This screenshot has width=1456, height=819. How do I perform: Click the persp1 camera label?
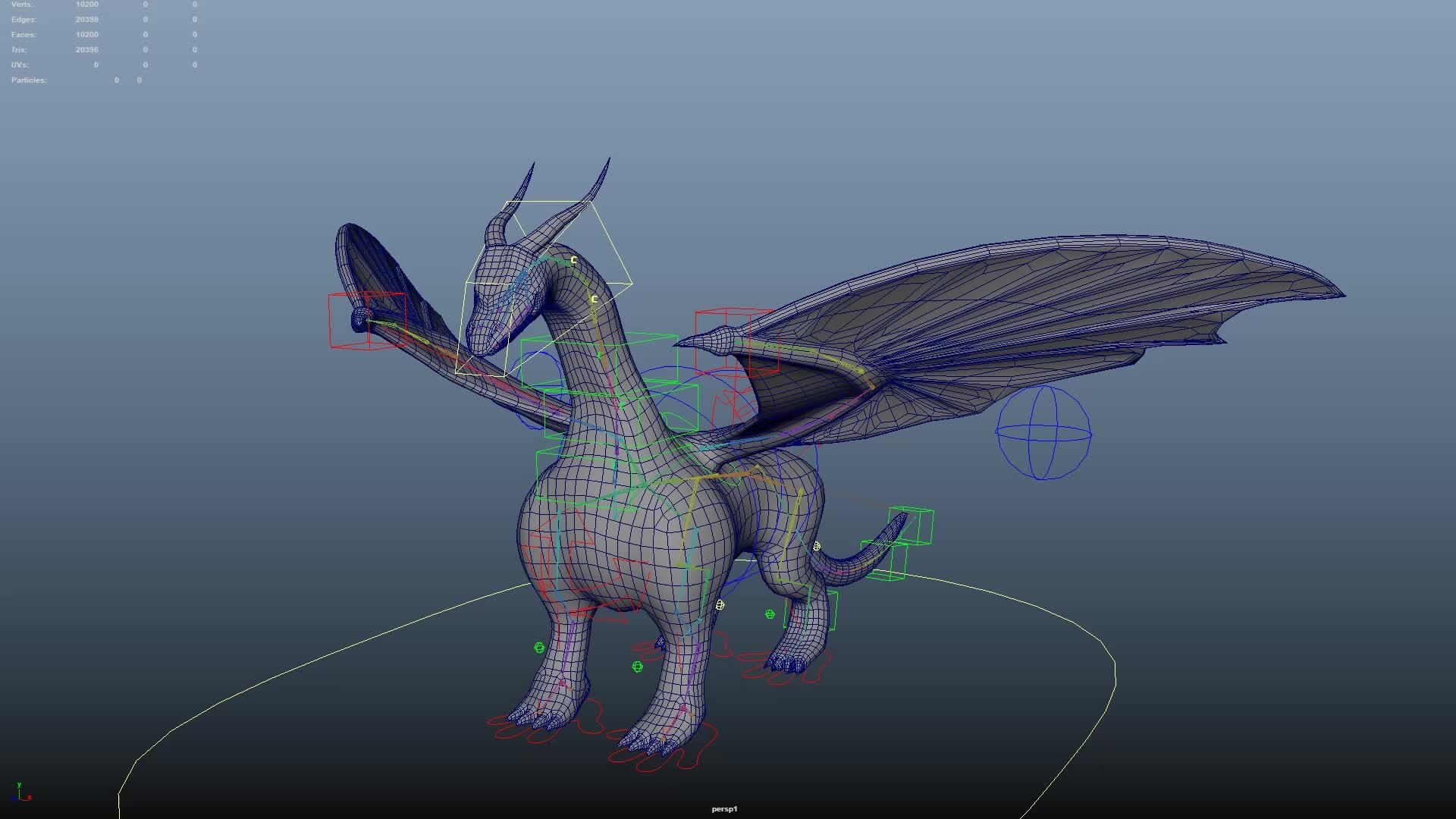click(x=724, y=809)
